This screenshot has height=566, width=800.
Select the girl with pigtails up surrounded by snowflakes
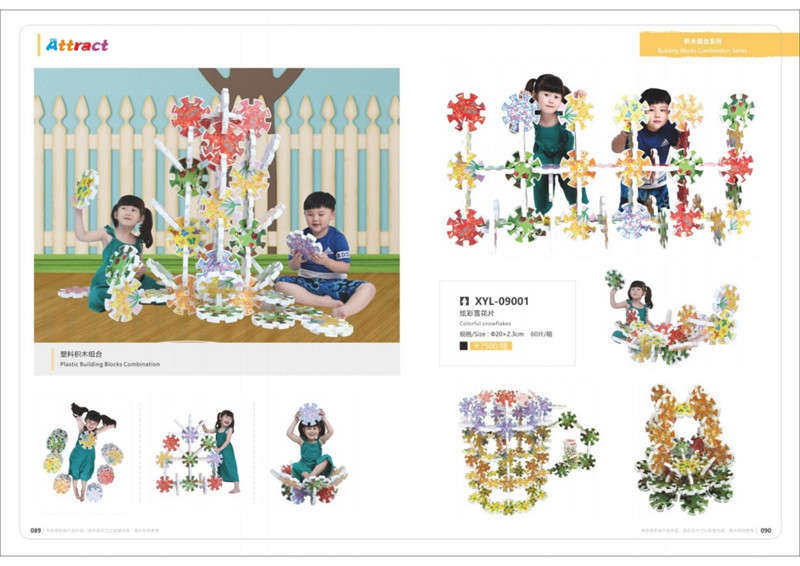tap(84, 452)
